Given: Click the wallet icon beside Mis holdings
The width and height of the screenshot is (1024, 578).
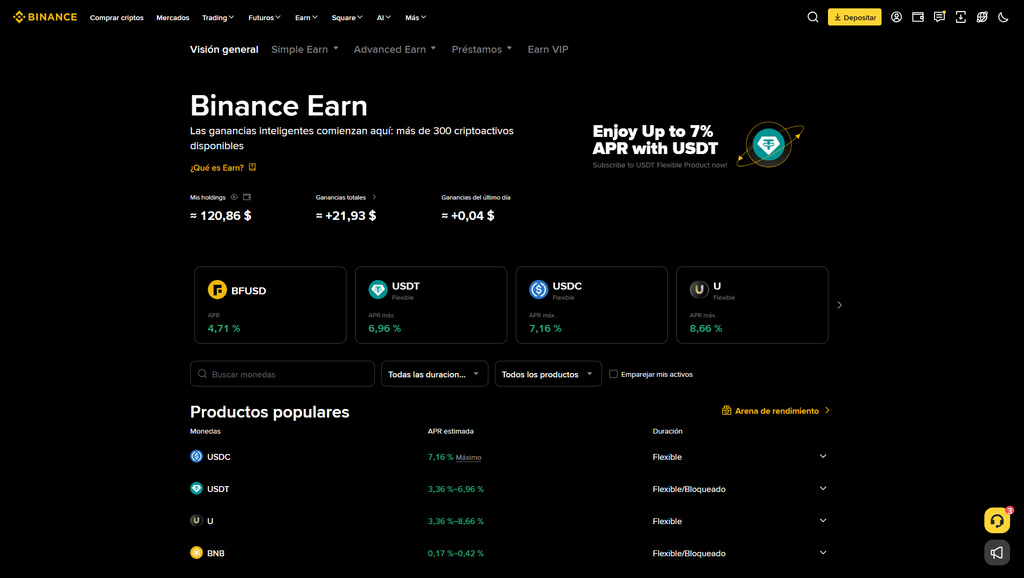Looking at the screenshot, I should pyautogui.click(x=247, y=197).
